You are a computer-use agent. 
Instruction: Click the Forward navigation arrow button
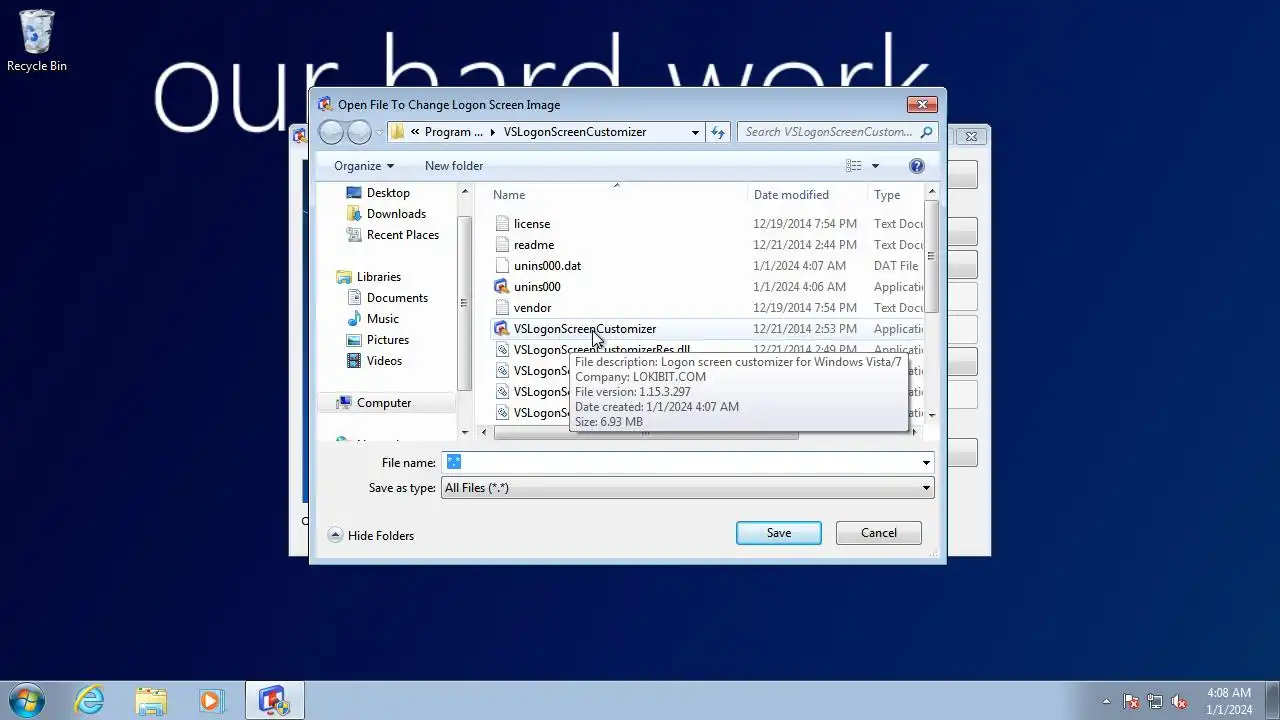point(359,132)
